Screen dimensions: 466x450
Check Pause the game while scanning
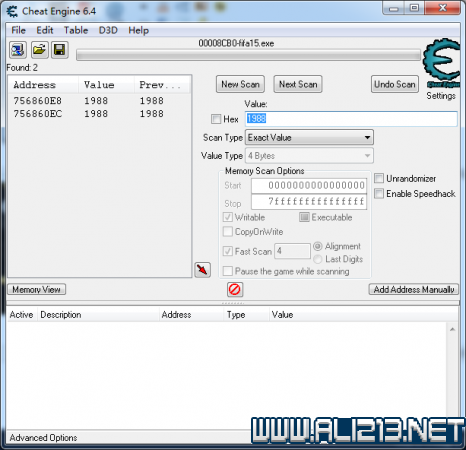click(228, 271)
